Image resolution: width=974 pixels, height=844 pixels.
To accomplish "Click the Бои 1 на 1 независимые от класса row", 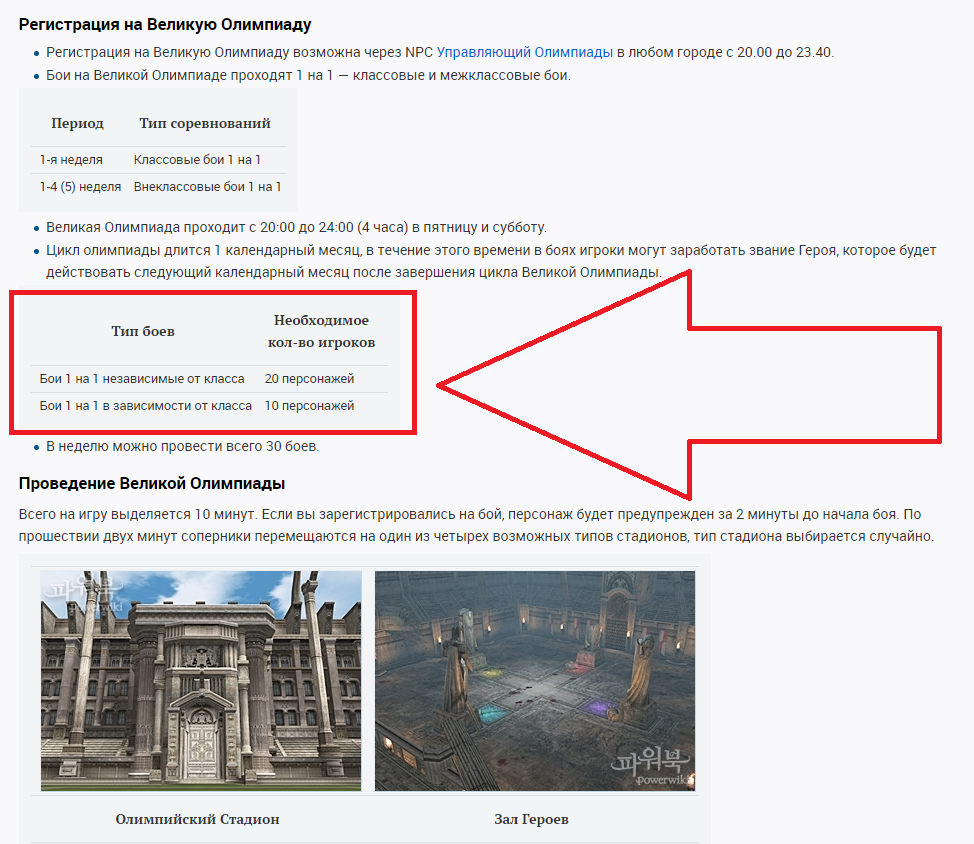I will coord(142,379).
